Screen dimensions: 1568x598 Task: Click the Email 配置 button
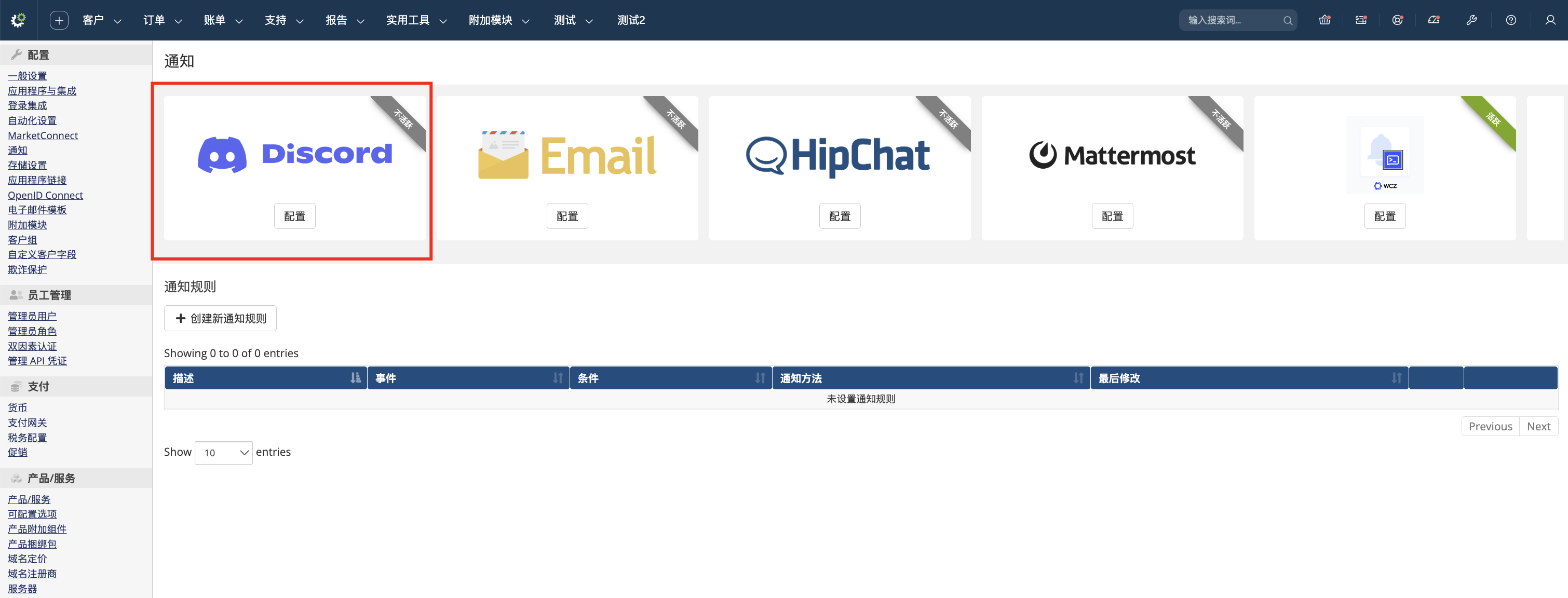pyautogui.click(x=567, y=216)
